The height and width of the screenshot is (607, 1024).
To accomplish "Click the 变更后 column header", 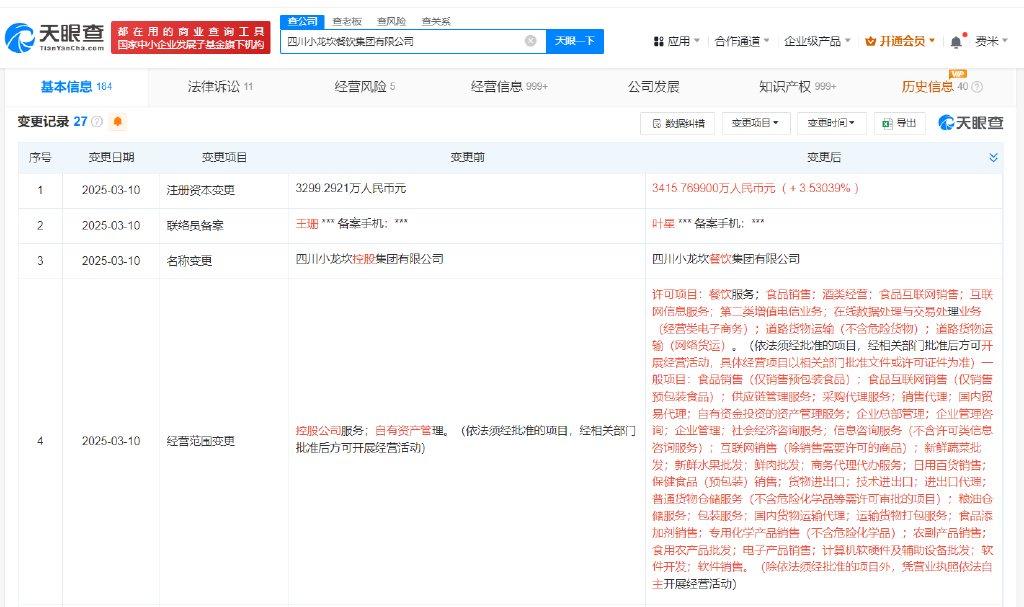I will 824,157.
